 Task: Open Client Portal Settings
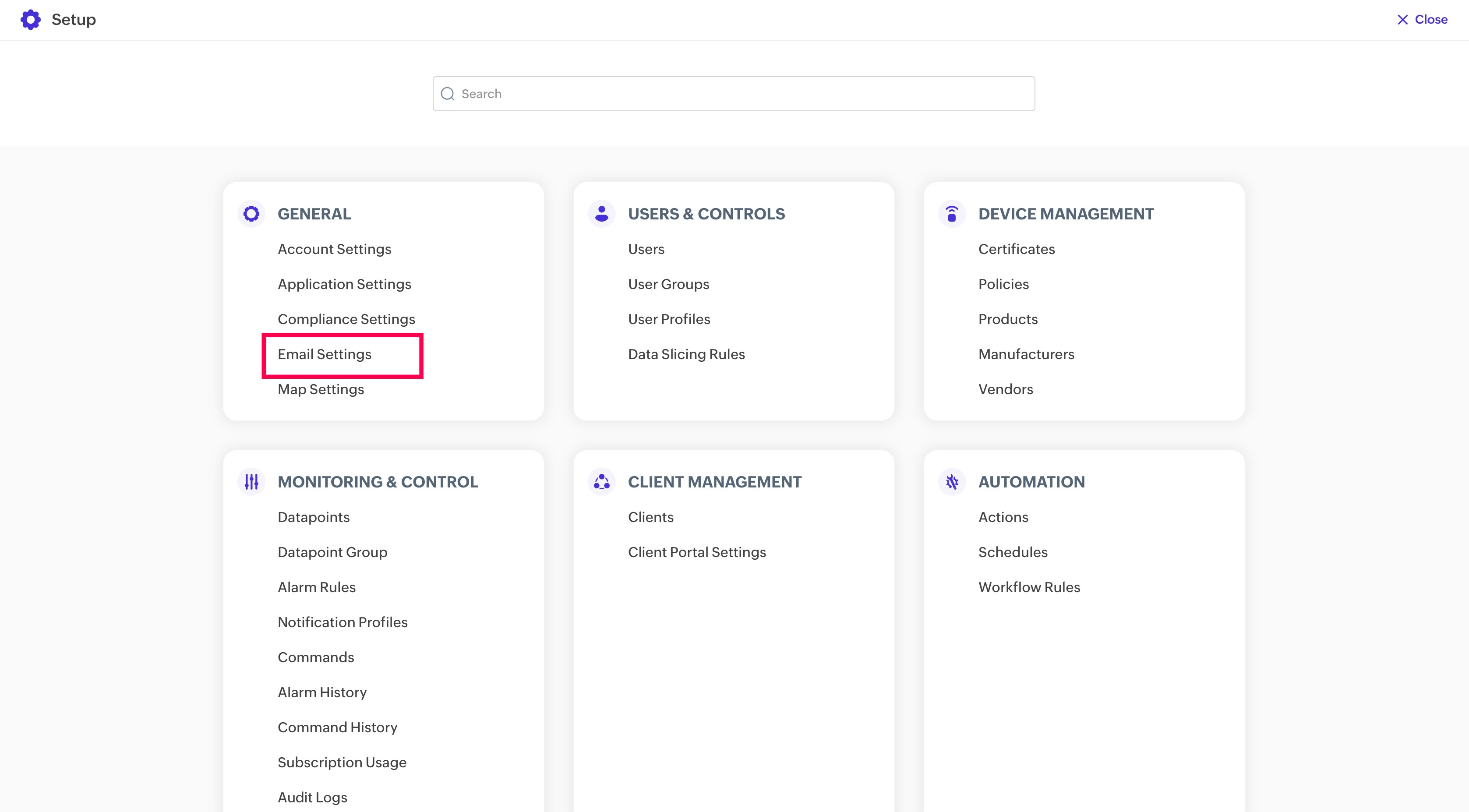696,552
